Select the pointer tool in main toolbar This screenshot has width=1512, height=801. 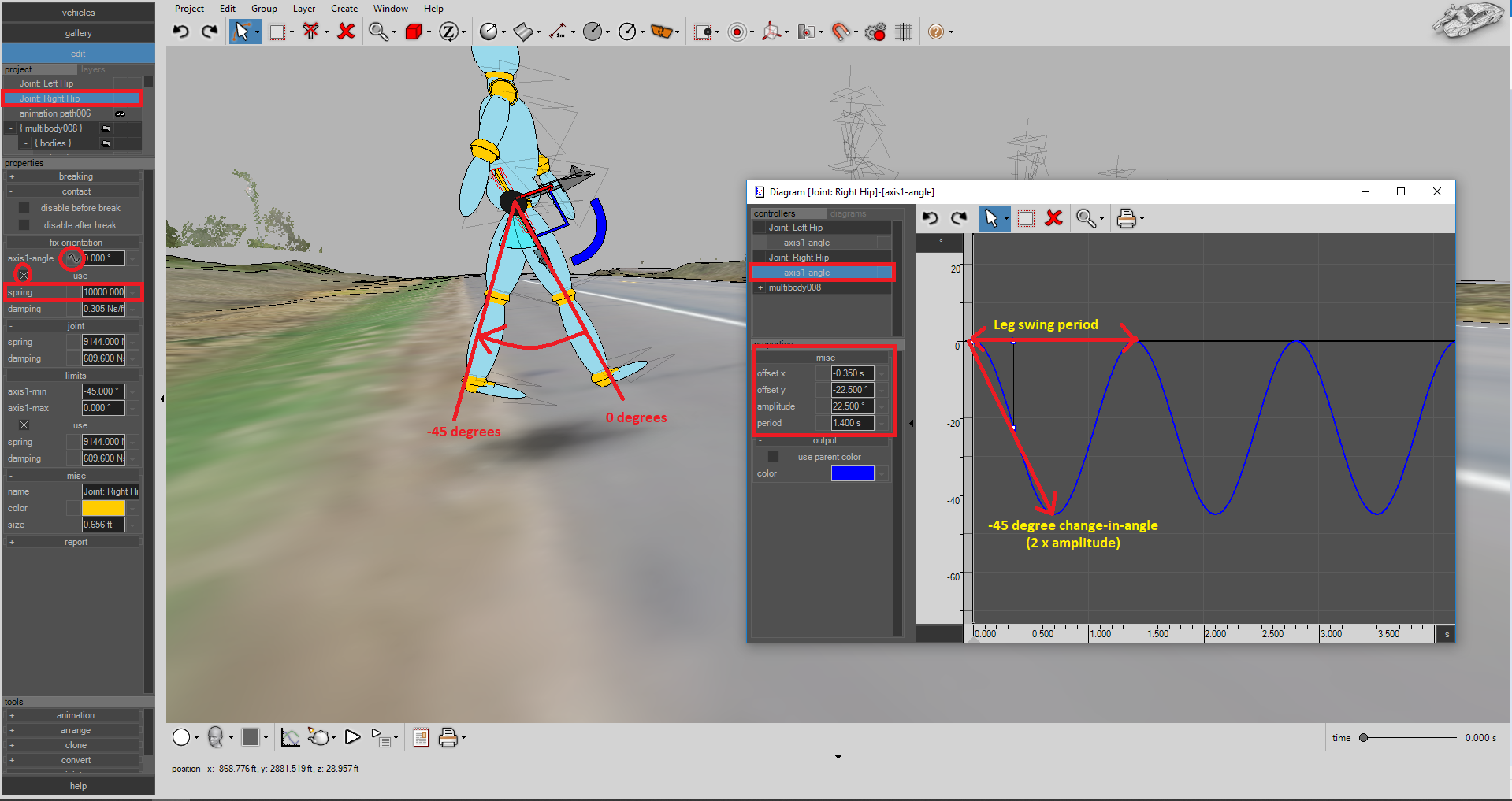click(242, 32)
